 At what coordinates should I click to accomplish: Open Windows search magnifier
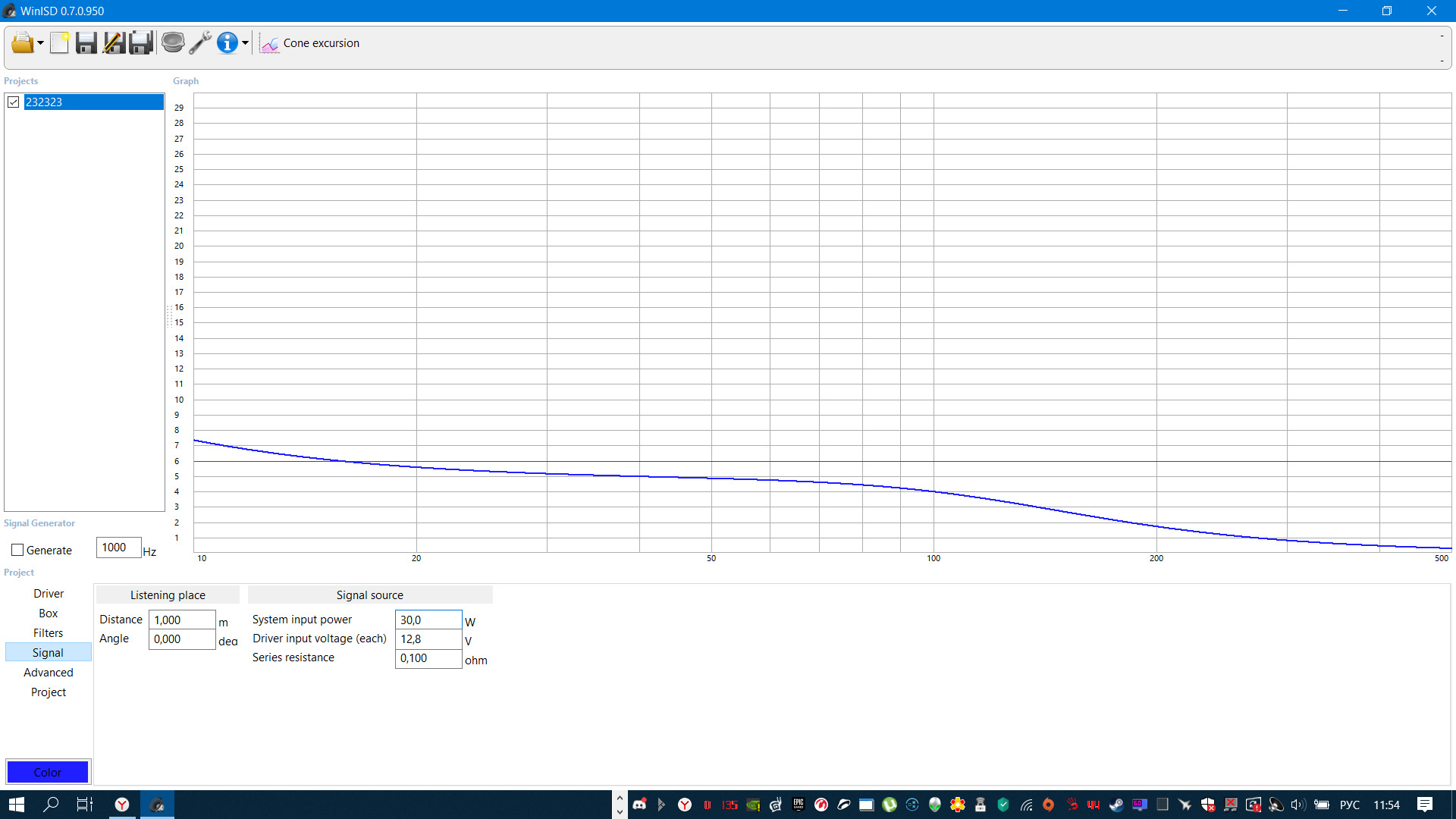51,805
